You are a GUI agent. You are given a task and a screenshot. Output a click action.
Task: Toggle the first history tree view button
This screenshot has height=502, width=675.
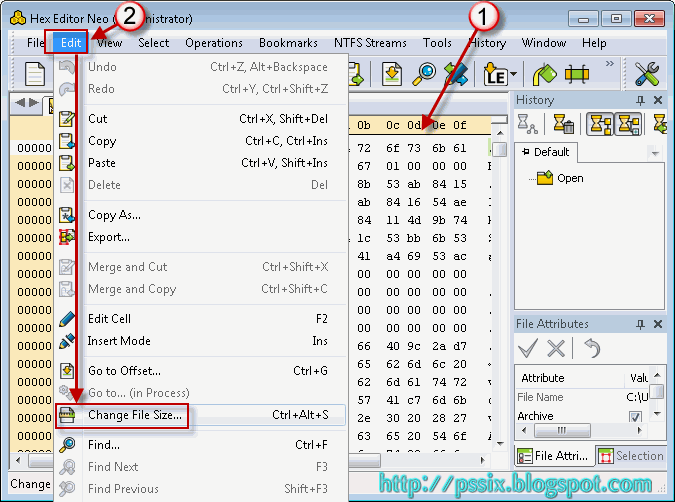600,124
